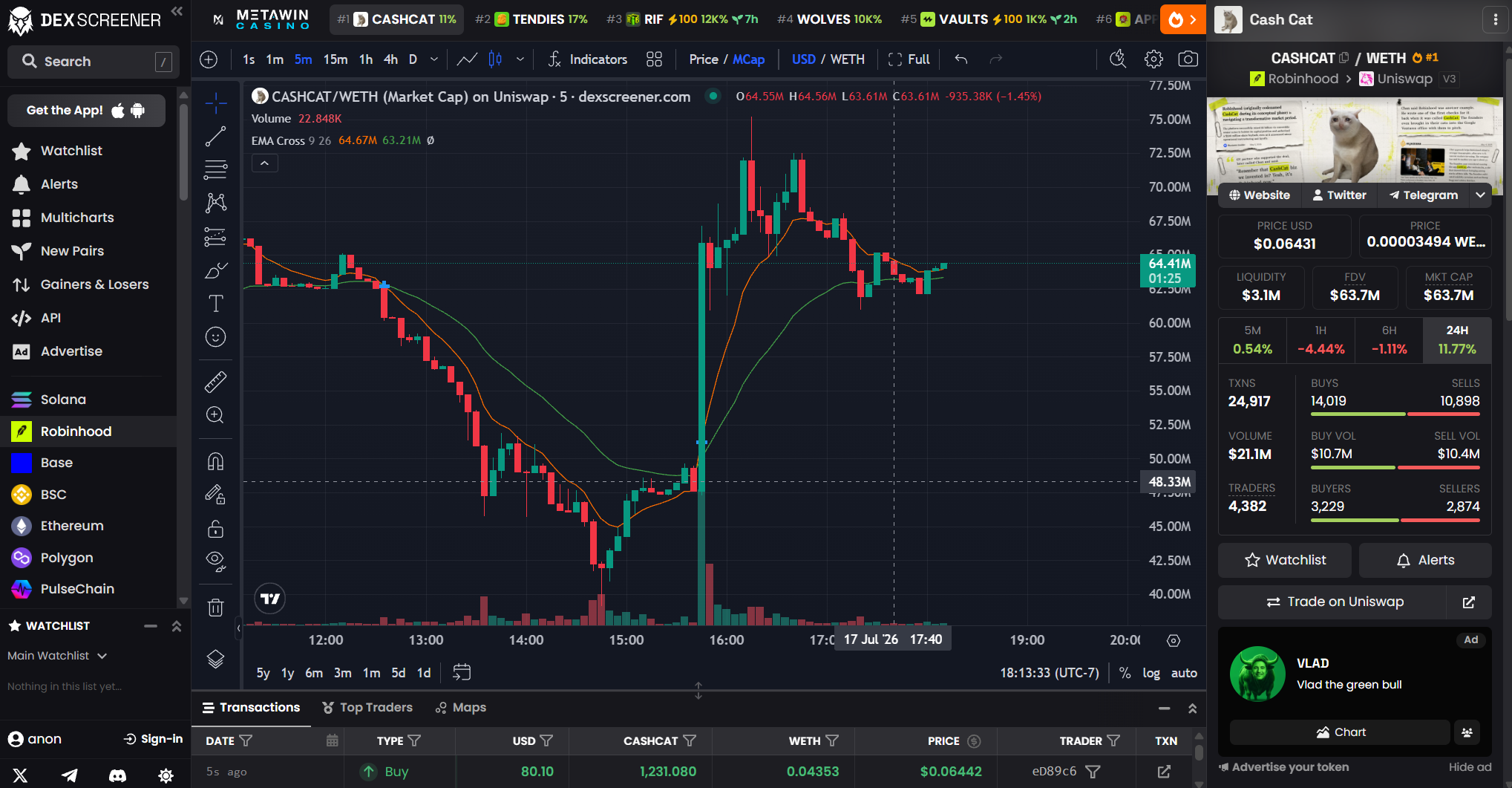1512x788 pixels.
Task: Toggle stay in drawing mode
Action: tap(216, 495)
